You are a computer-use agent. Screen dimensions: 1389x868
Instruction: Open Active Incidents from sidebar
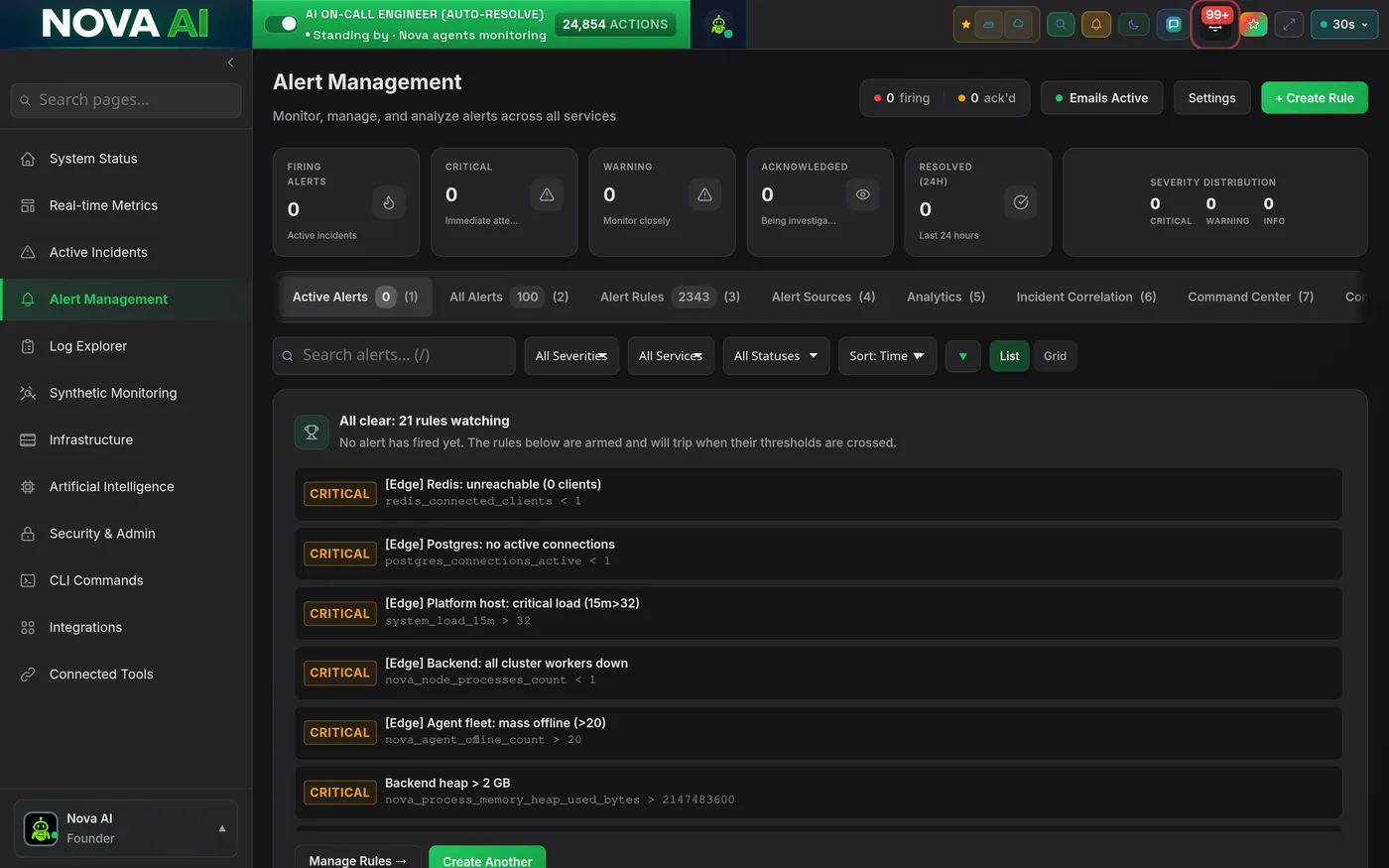pyautogui.click(x=126, y=252)
